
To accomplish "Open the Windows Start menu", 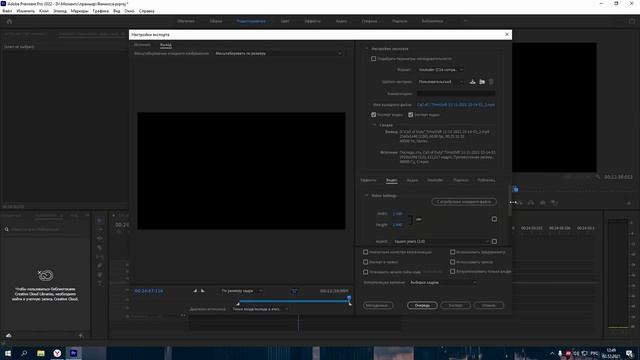I will coord(8,353).
